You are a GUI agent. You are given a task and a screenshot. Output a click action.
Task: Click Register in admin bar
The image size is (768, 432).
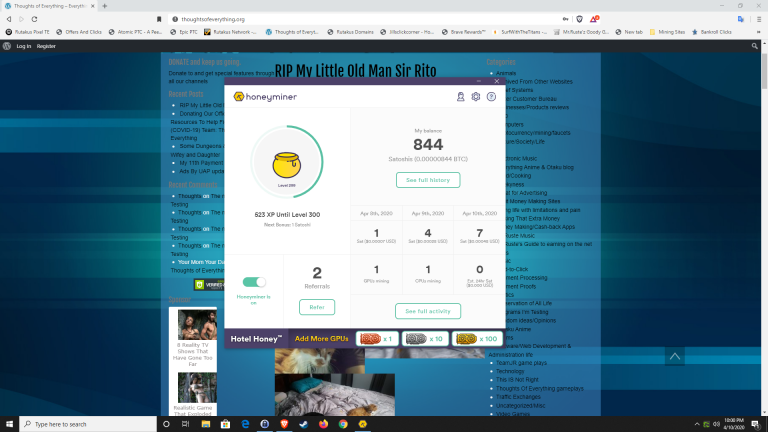pyautogui.click(x=46, y=46)
